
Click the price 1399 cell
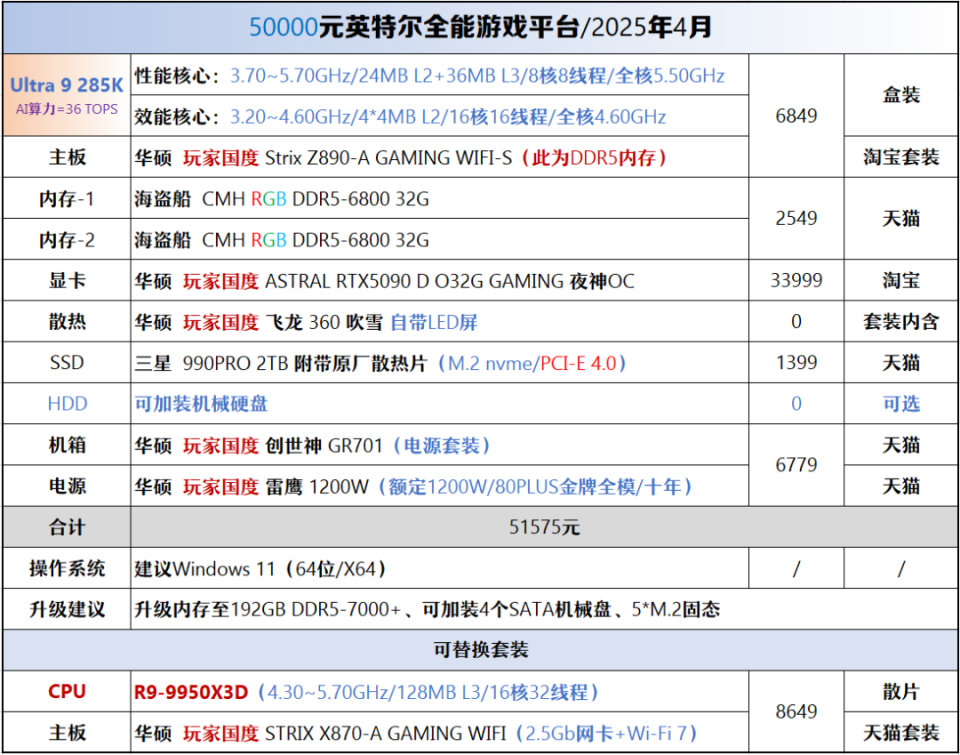[x=796, y=362]
